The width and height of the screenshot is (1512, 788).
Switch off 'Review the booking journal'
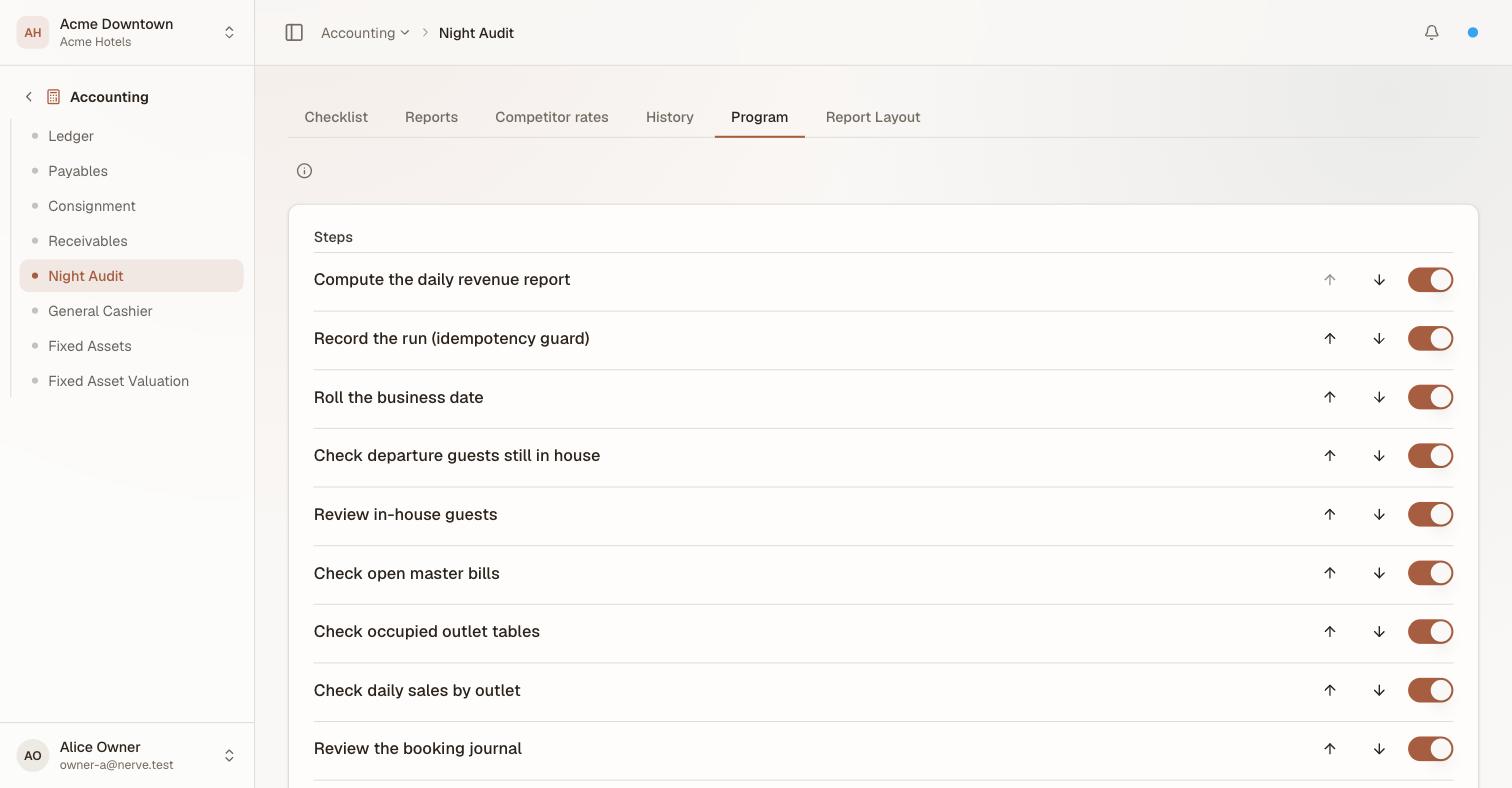coord(1430,749)
